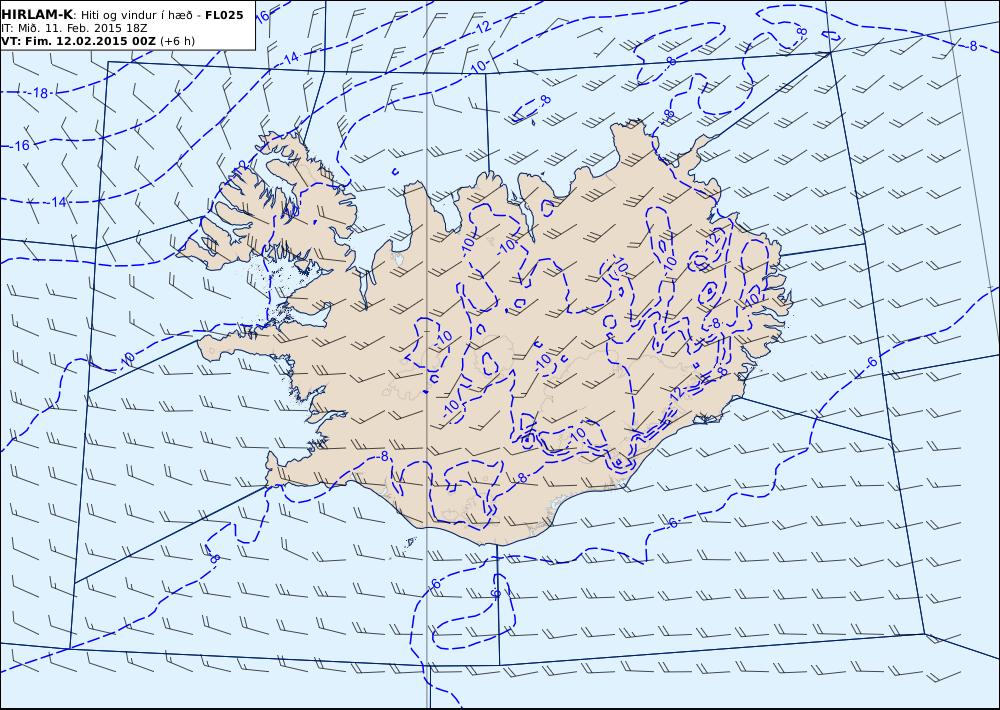Click the issue time line 'IT: Mið. 11. Feb. 2015 18Z'
Screen dimensions: 1000x710
point(74,28)
